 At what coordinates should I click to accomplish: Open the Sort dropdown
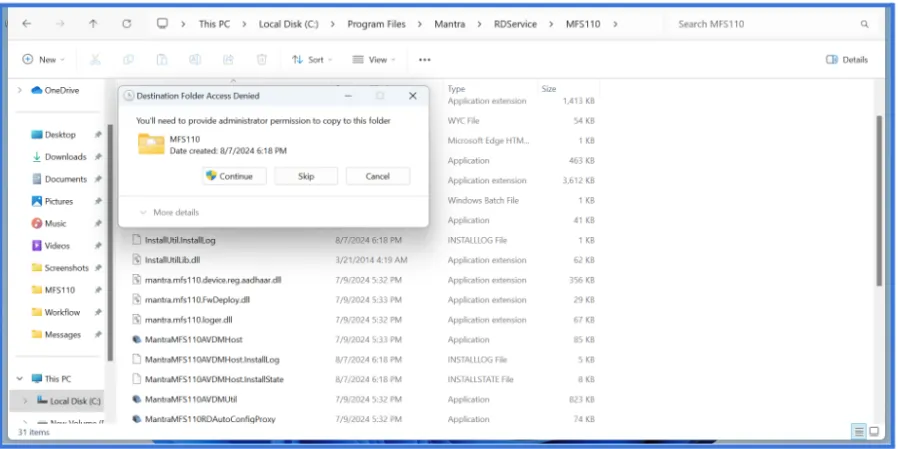(x=312, y=60)
